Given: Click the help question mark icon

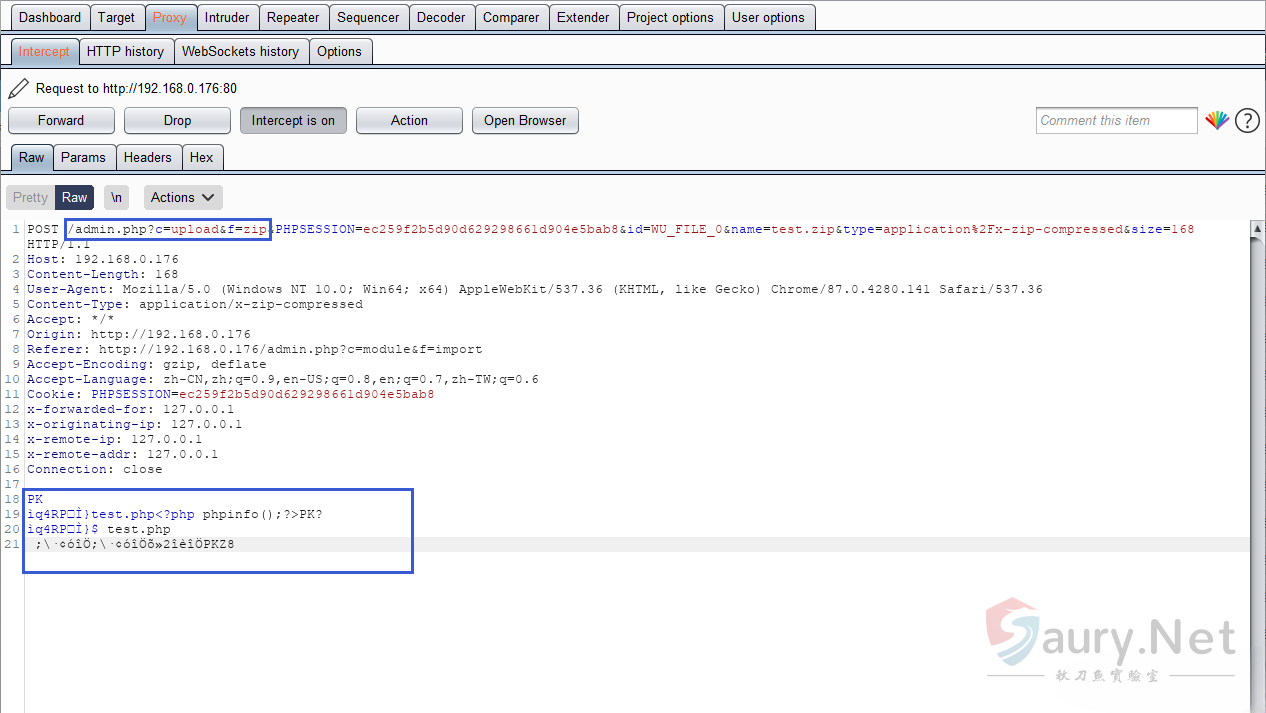Looking at the screenshot, I should [x=1247, y=121].
